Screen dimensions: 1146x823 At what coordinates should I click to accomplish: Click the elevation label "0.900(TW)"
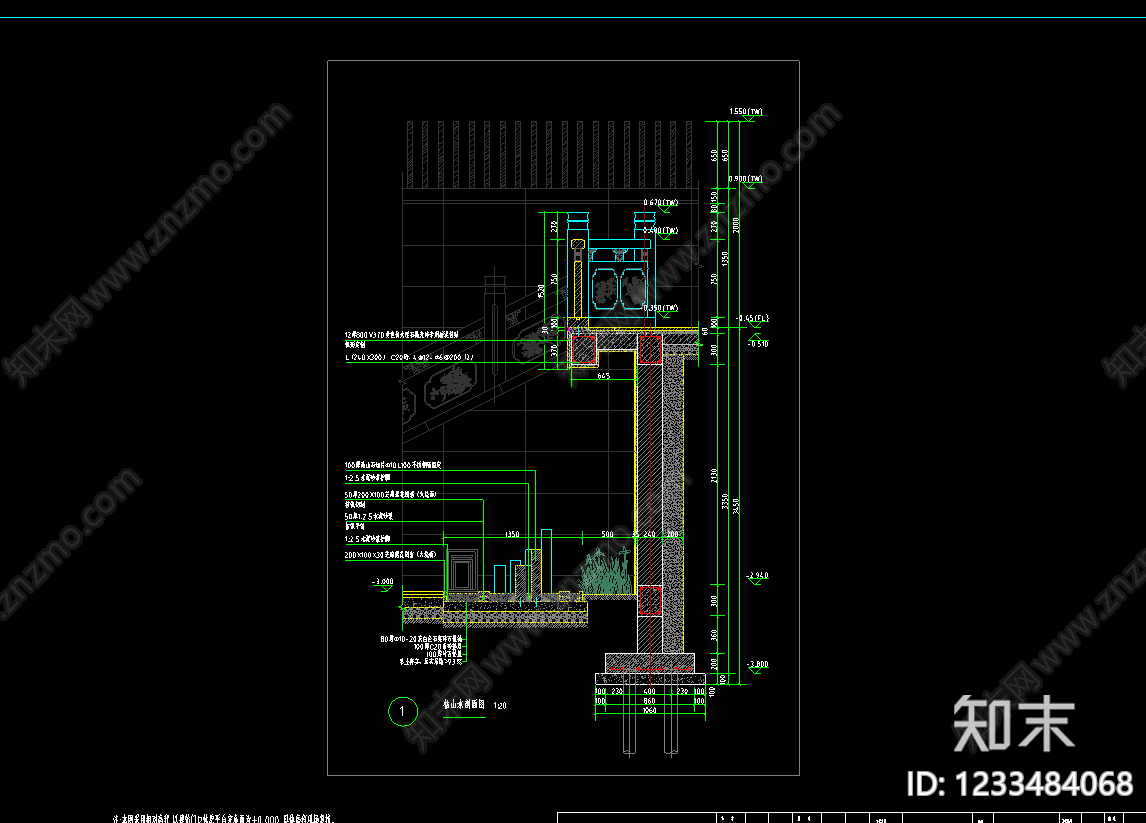[x=745, y=179]
